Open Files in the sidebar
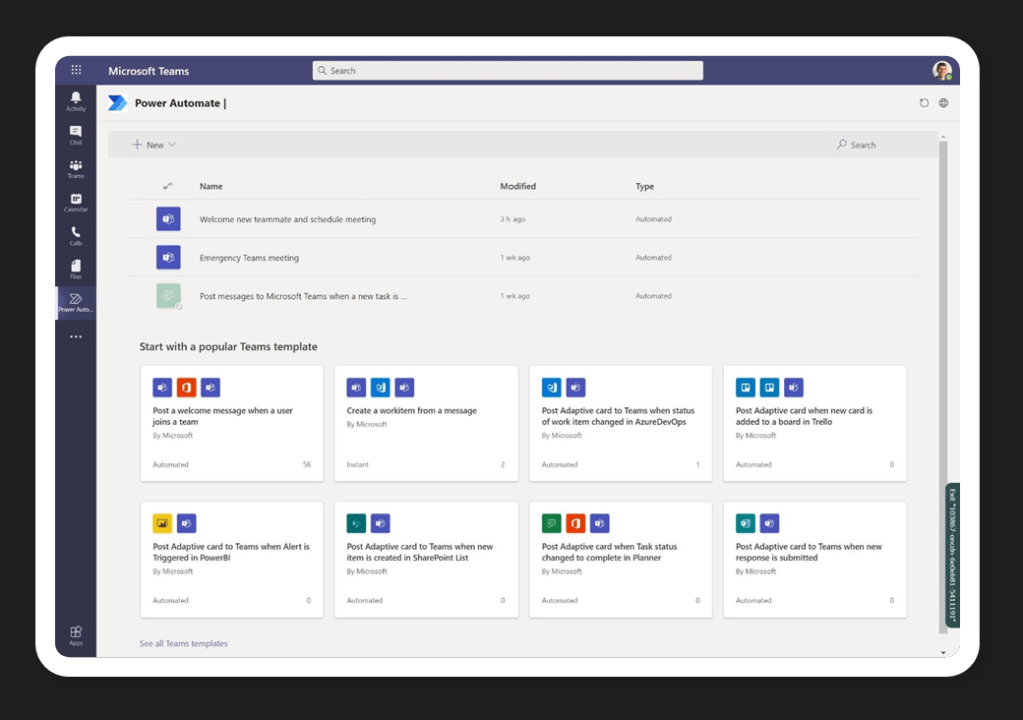The height and width of the screenshot is (720, 1023). click(x=76, y=268)
